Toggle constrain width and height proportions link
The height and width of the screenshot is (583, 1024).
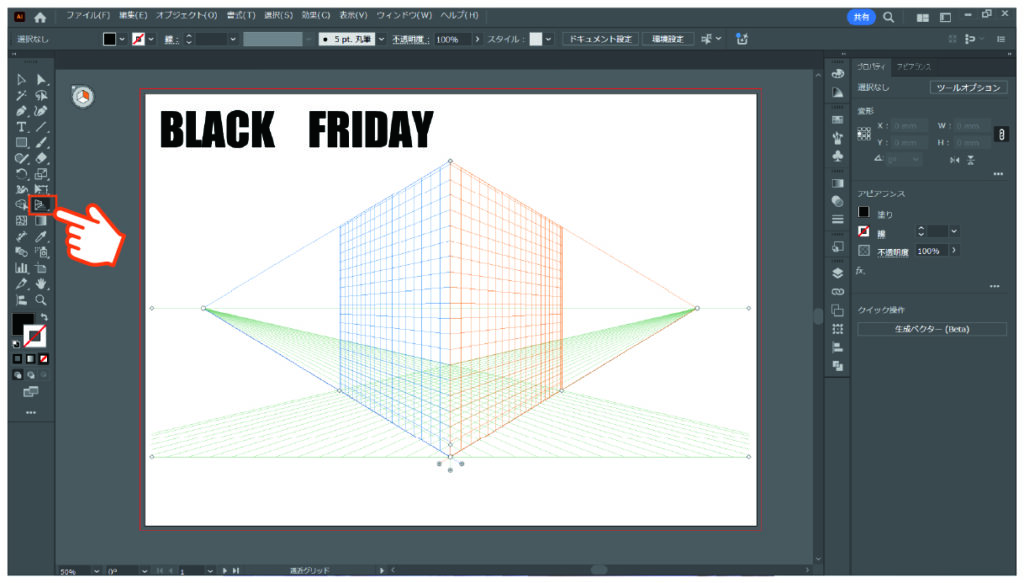tap(1001, 134)
